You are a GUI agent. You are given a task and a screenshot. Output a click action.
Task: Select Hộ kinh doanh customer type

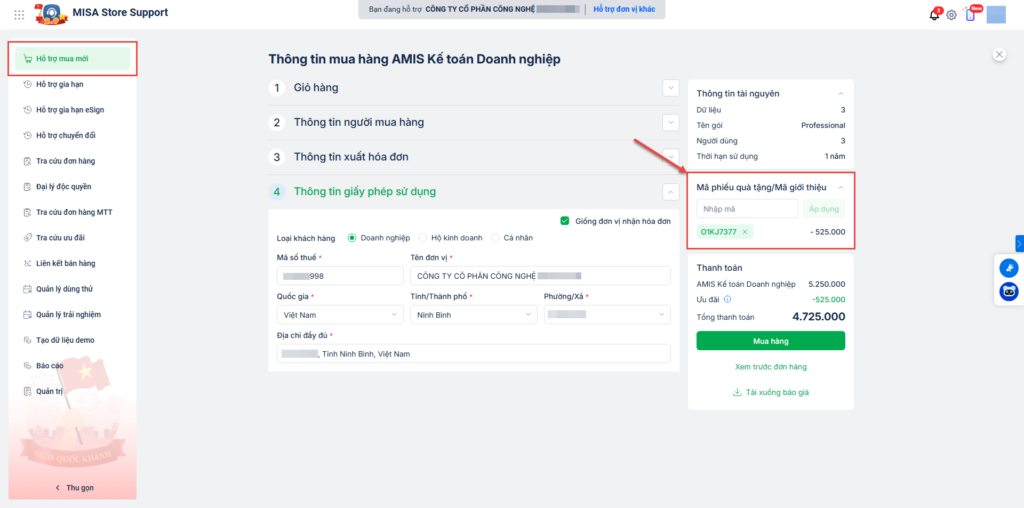pos(422,238)
